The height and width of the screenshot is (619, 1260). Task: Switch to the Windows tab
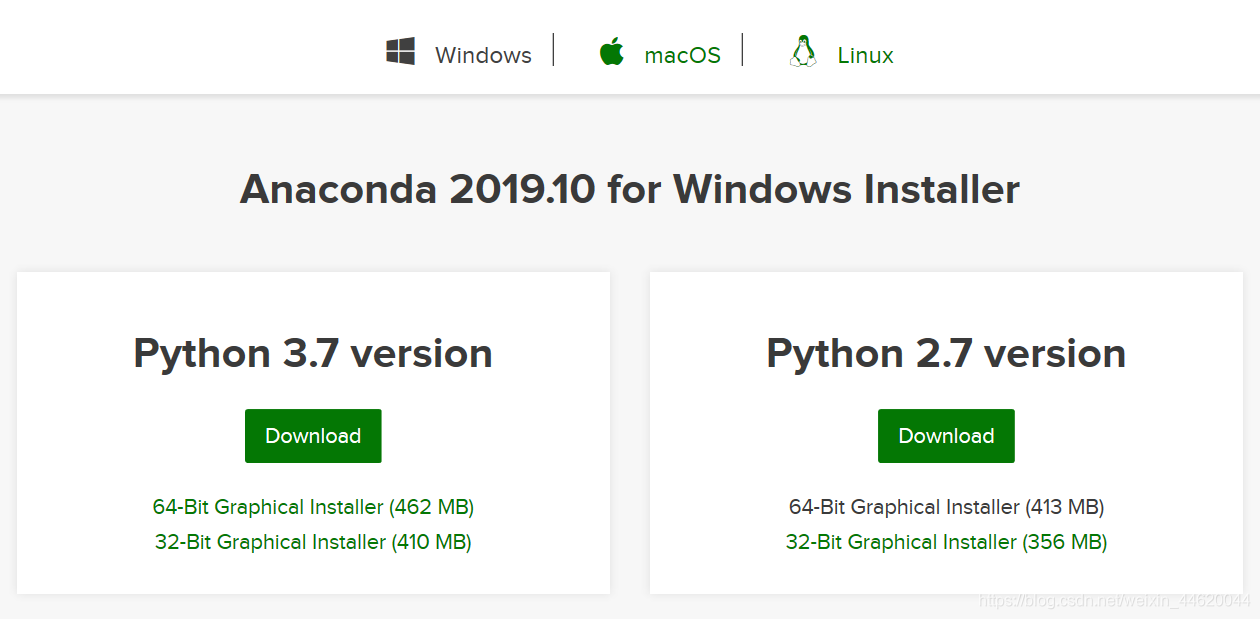[x=483, y=55]
